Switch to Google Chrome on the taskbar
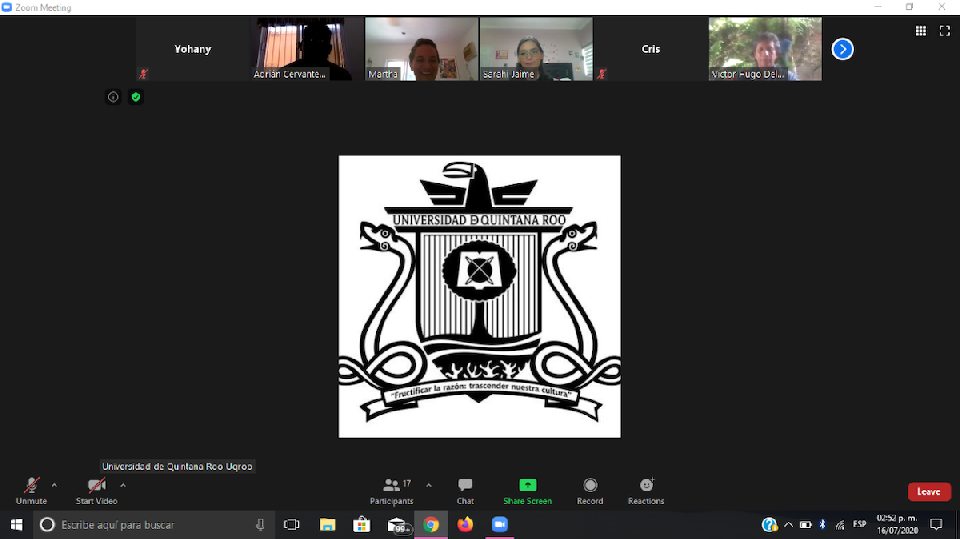Viewport: 960px width, 539px height. coord(431,525)
